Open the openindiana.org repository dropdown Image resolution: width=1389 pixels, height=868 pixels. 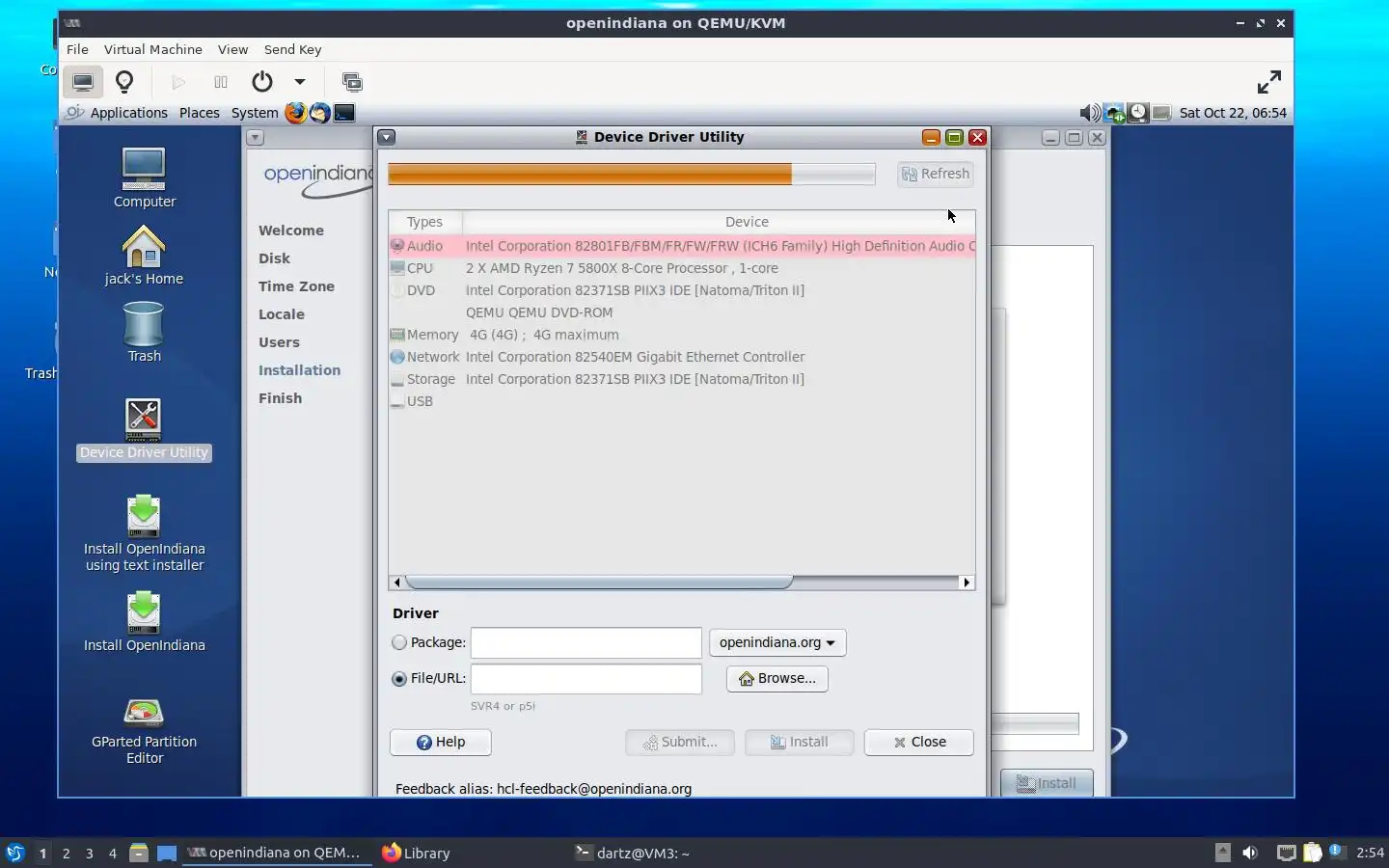pos(777,642)
